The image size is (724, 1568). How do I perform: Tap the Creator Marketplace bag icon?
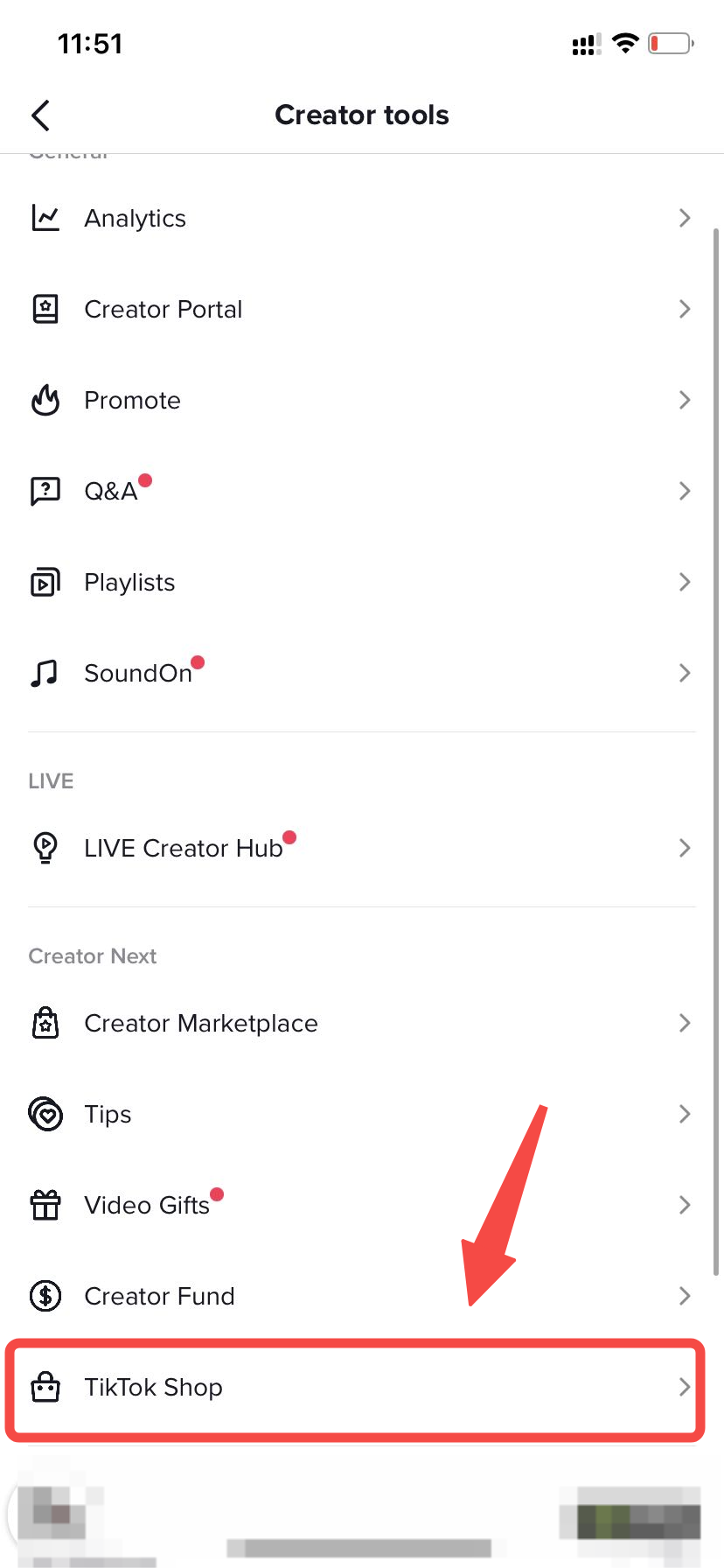45,1023
